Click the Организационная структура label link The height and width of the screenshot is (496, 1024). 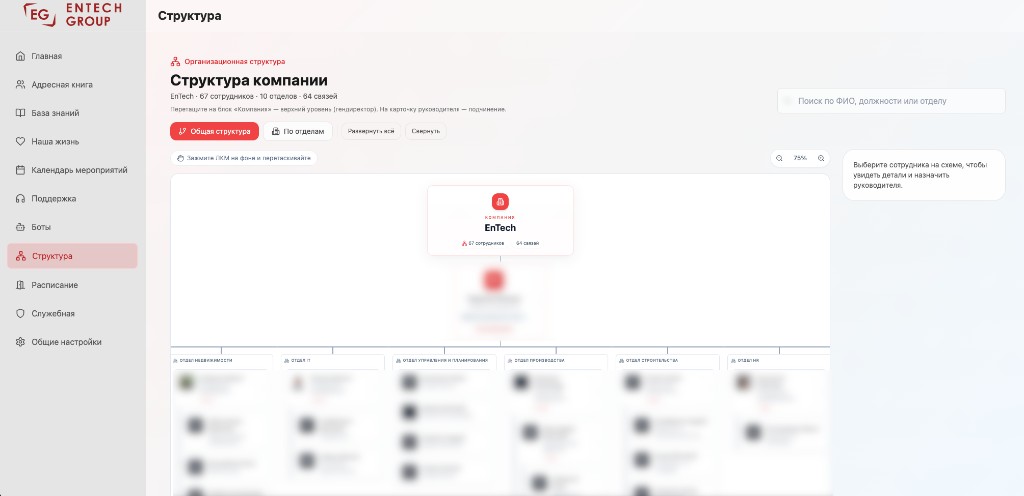coord(234,62)
